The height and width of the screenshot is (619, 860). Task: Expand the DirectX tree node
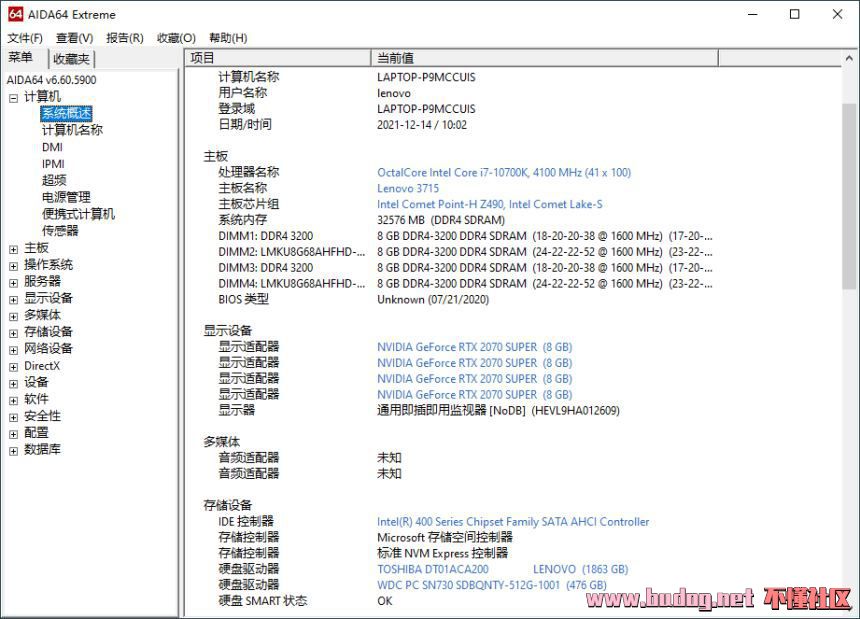click(13, 367)
